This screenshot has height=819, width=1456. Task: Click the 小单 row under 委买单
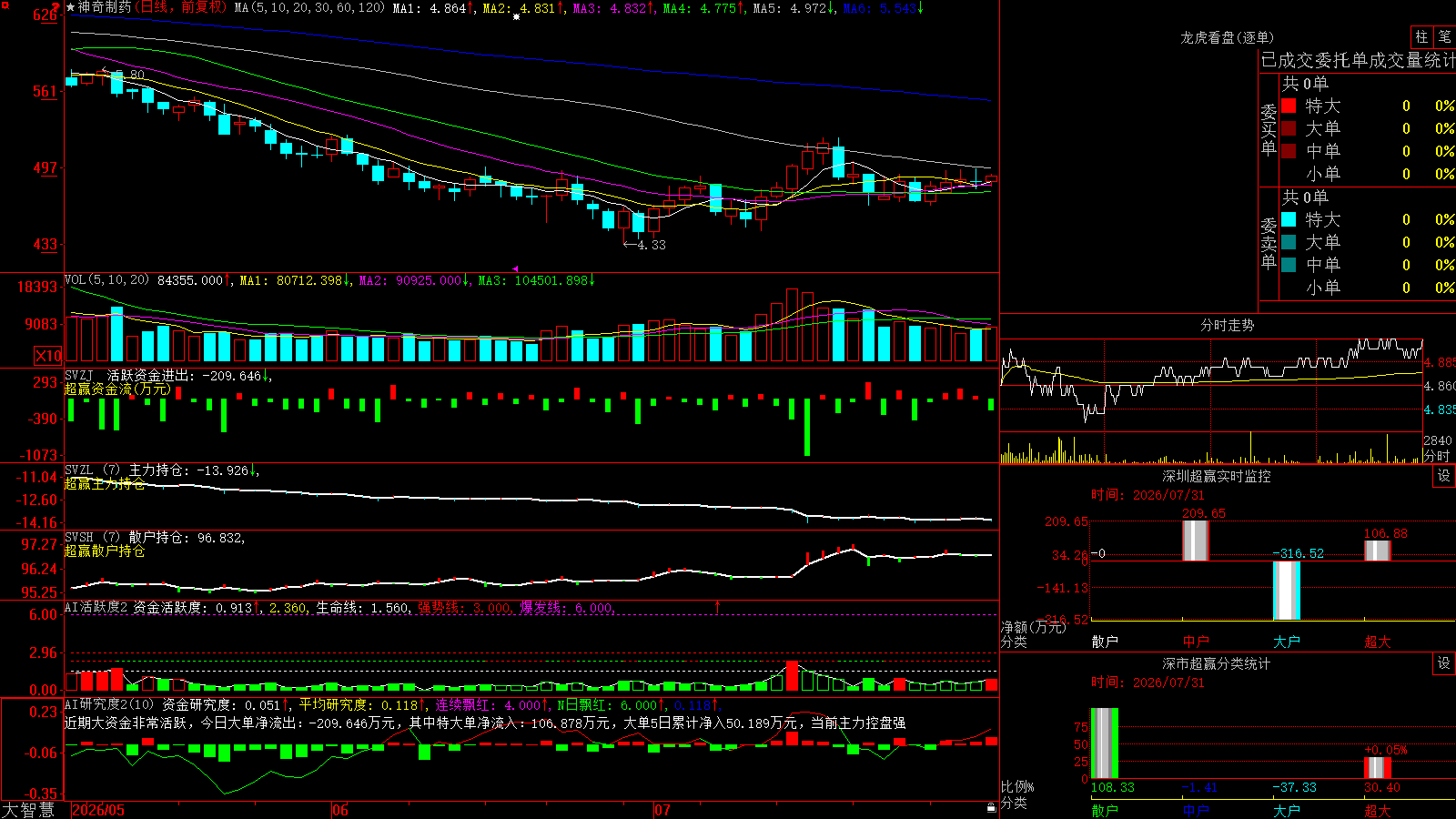click(1368, 174)
